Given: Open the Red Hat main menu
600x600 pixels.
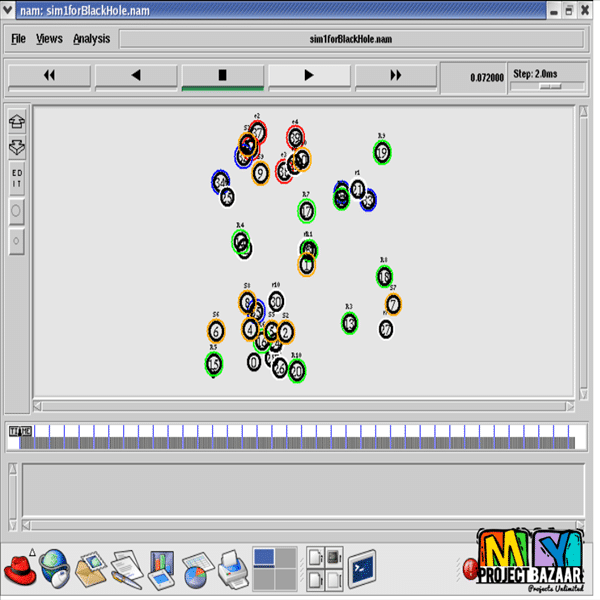Looking at the screenshot, I should tap(18, 568).
